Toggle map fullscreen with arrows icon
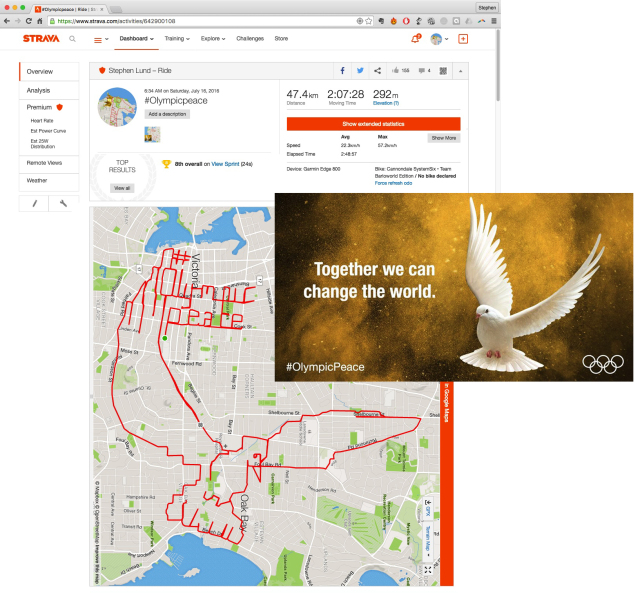Viewport: 640px width, 593px height. coord(428,570)
